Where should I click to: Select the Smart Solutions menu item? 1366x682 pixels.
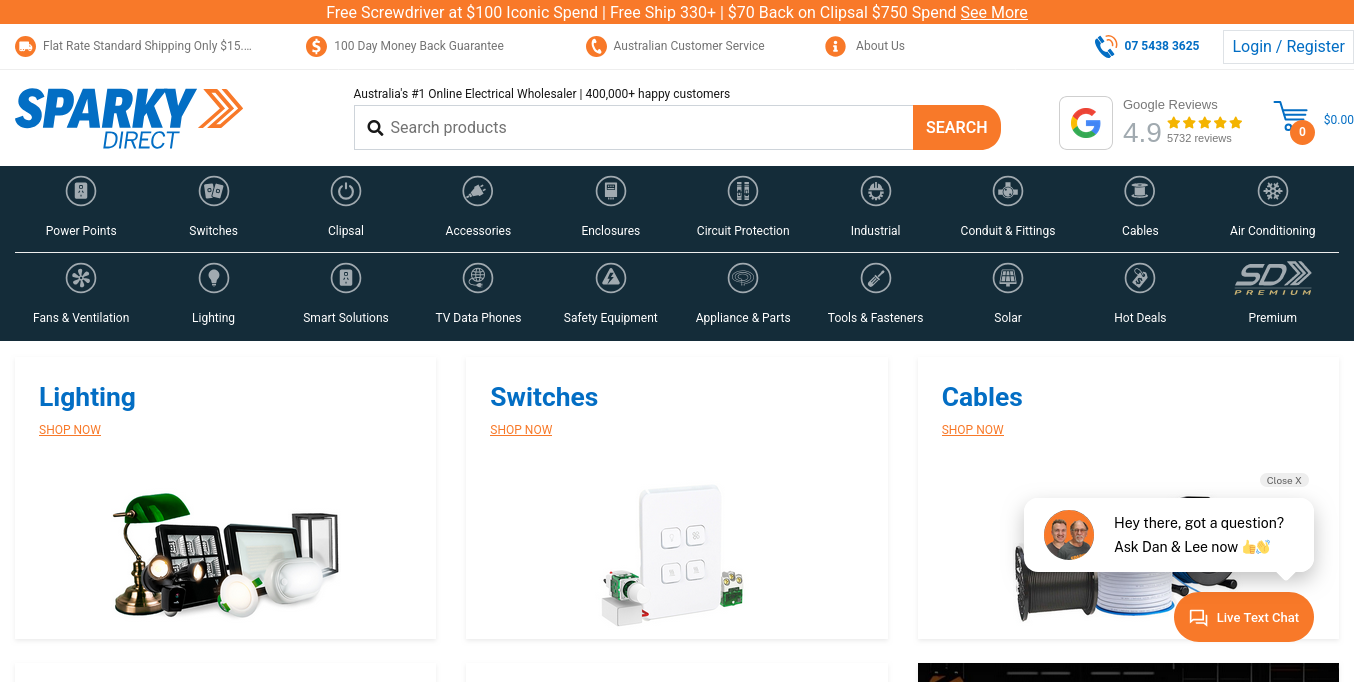[346, 317]
